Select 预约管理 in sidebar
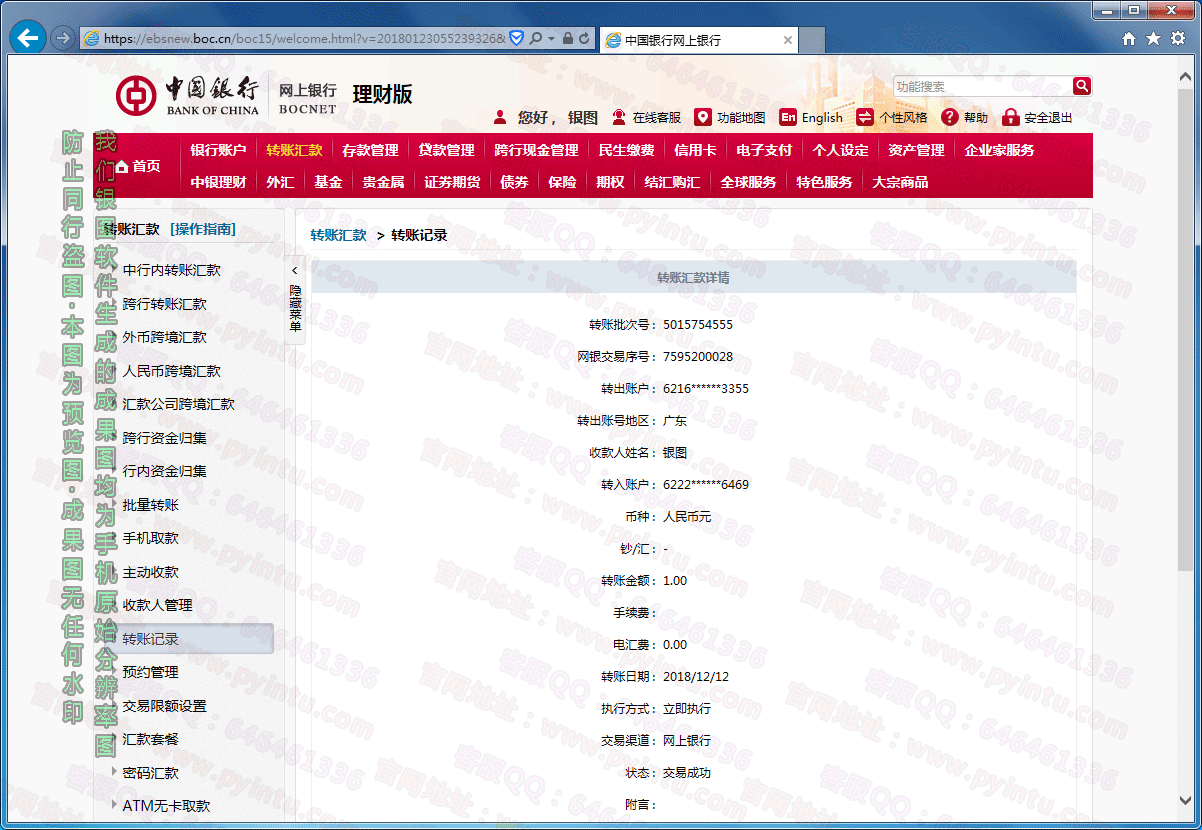1202x830 pixels. tap(150, 672)
